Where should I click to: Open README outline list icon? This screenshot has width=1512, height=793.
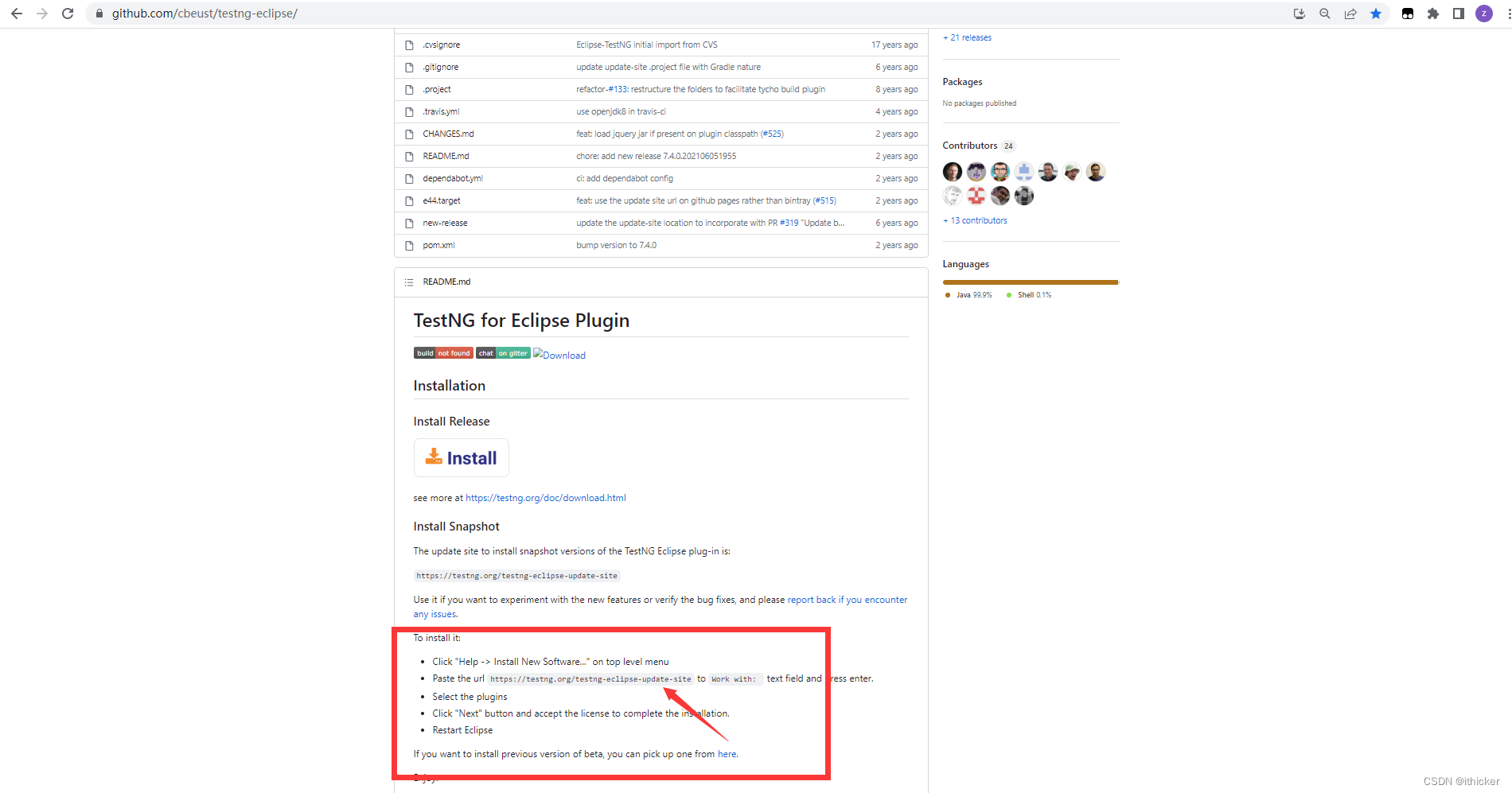[x=409, y=282]
